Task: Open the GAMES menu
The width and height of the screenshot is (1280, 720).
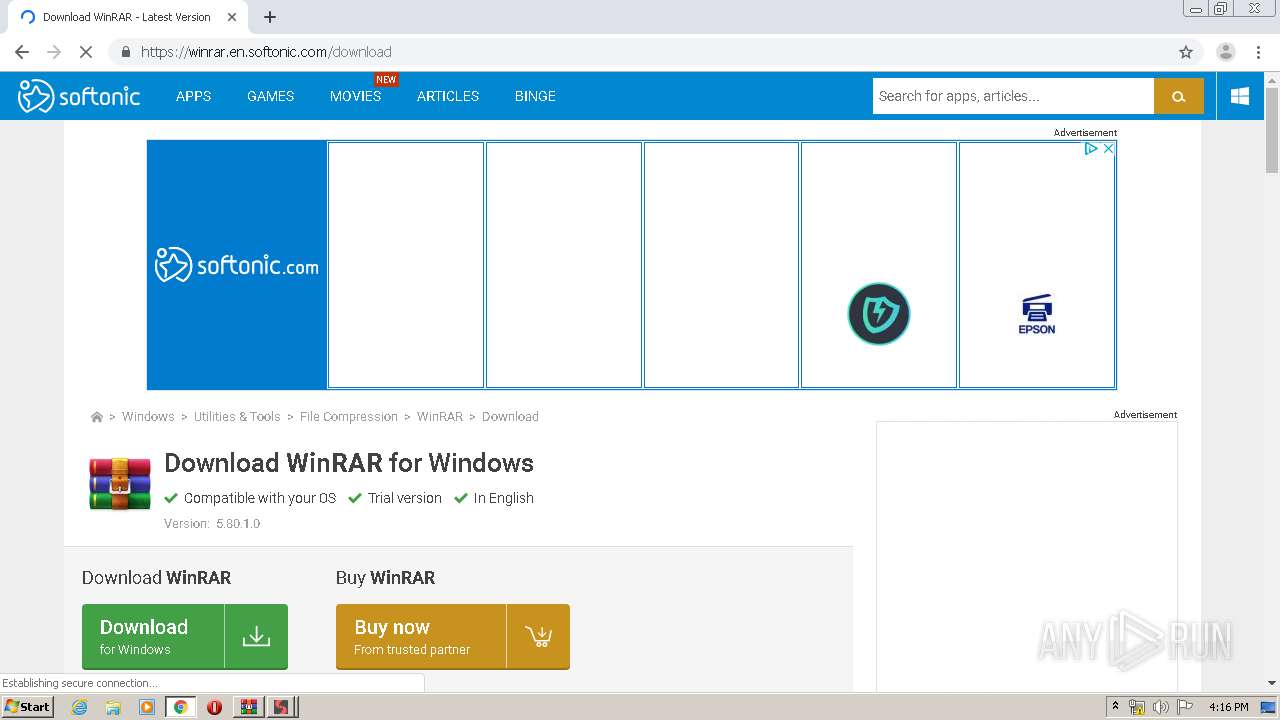Action: coord(271,96)
